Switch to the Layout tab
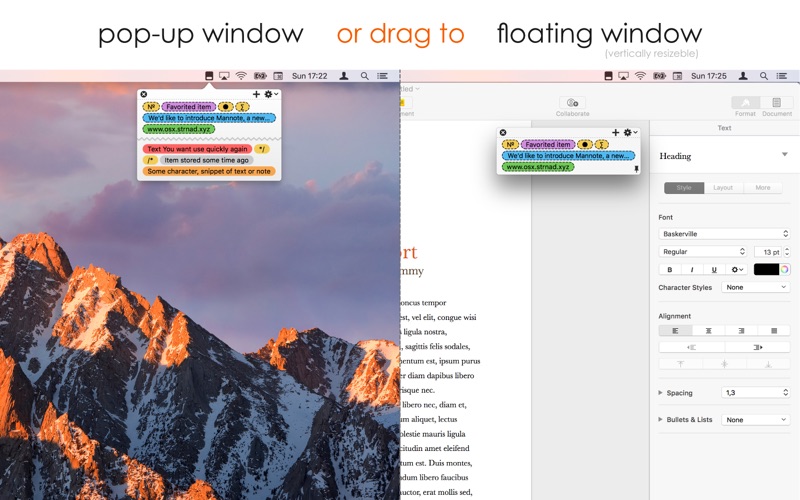Screen dimensions: 800x500 pyautogui.click(x=723, y=188)
